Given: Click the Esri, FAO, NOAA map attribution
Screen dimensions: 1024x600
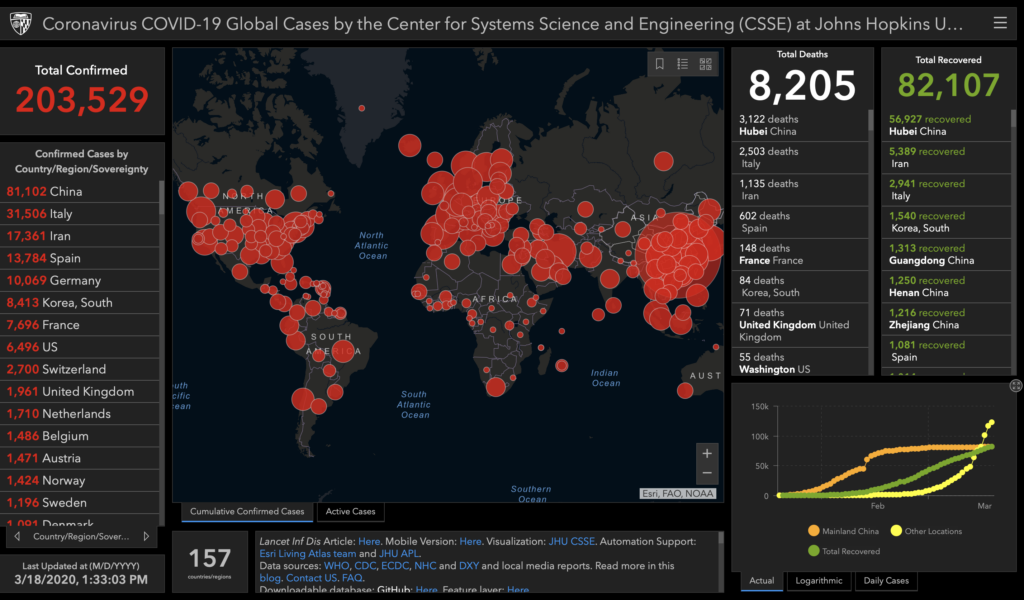Looking at the screenshot, I should point(677,494).
